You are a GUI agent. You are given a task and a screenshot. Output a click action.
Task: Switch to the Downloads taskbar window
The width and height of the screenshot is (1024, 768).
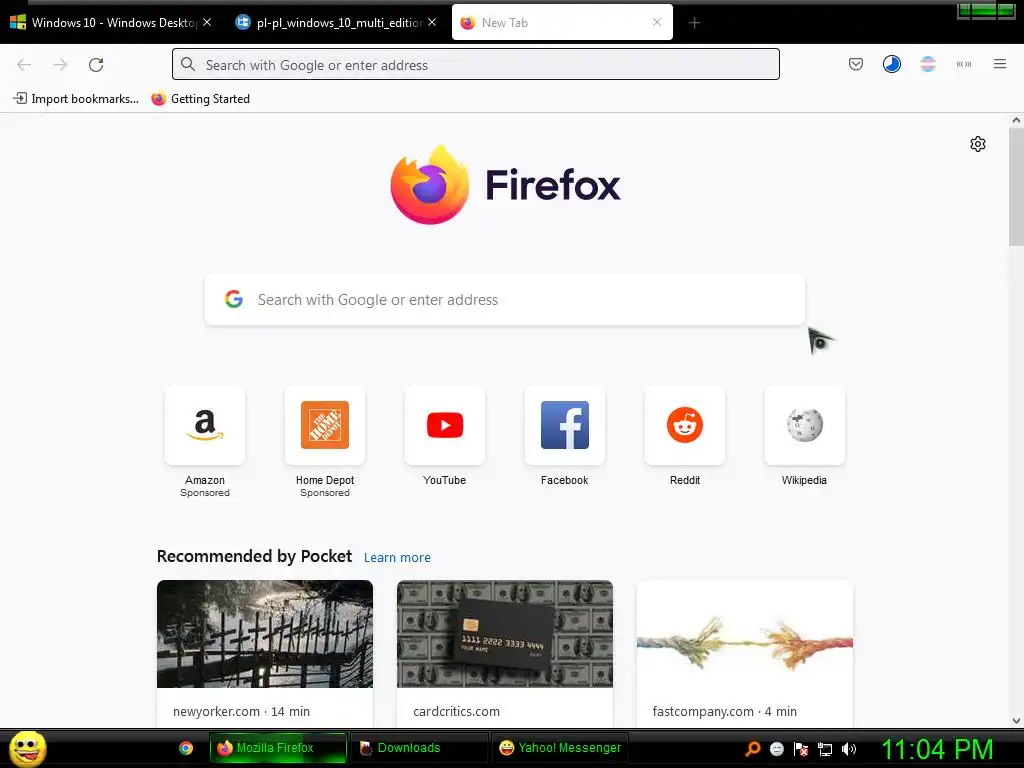(x=419, y=748)
